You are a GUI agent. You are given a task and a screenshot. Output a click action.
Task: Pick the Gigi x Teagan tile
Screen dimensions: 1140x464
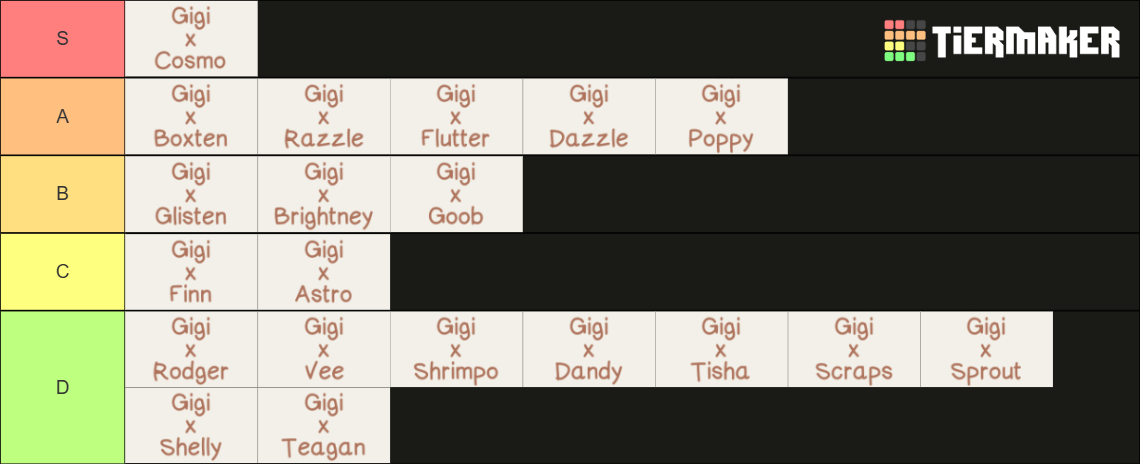coord(324,425)
